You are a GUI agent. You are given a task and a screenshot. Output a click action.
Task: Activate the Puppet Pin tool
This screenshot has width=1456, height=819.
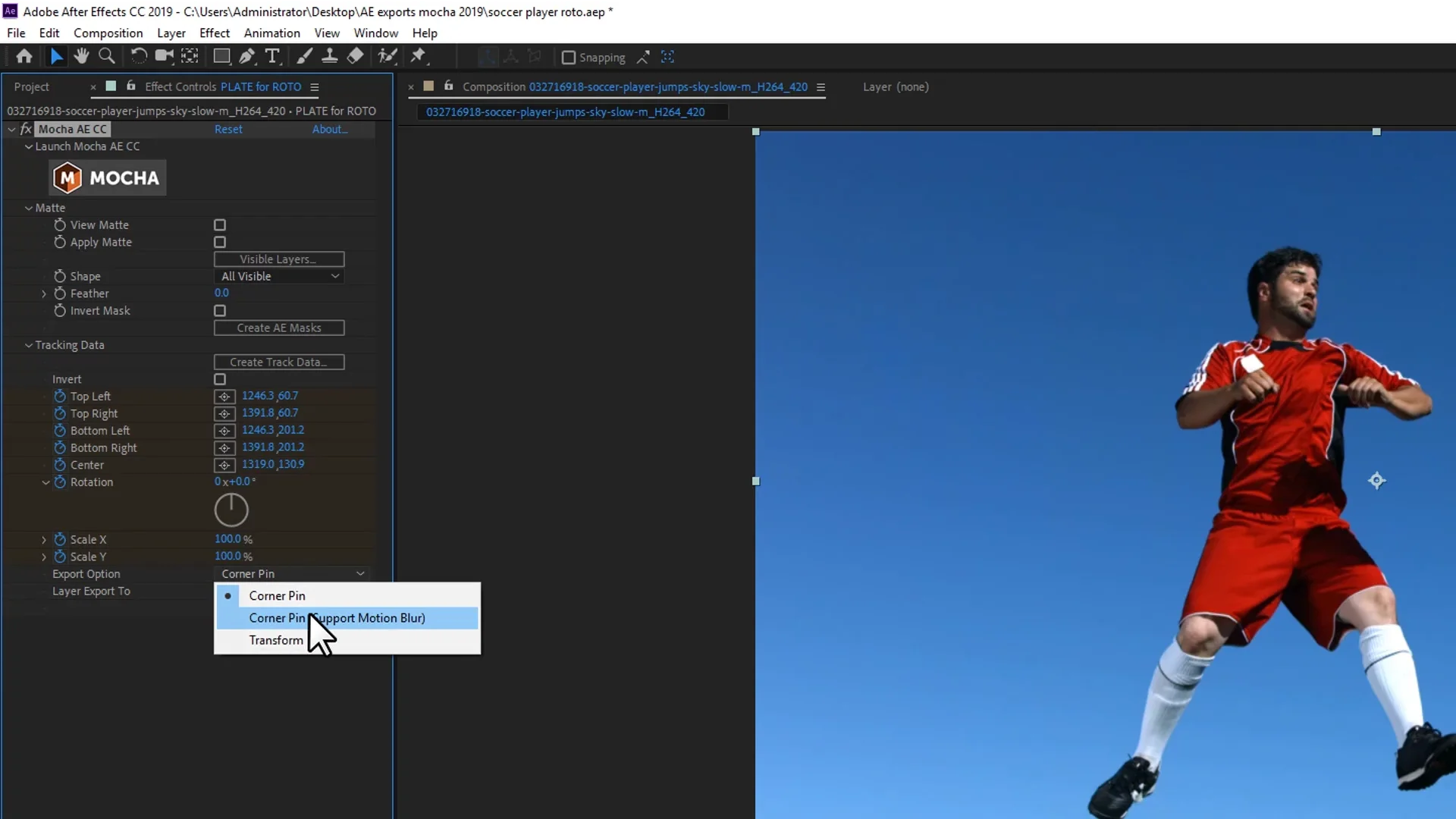click(419, 56)
